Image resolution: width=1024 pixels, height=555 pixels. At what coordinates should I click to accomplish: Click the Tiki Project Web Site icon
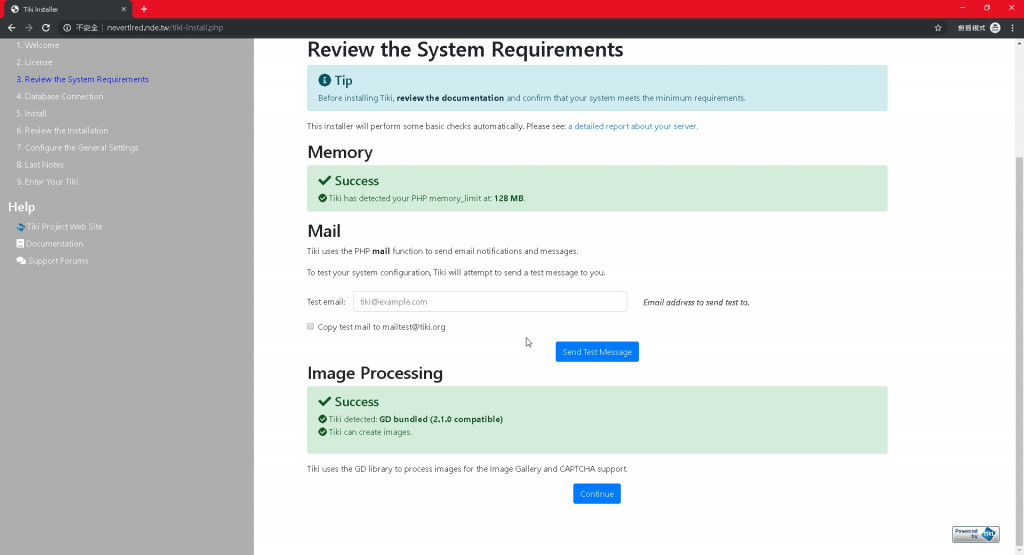[x=21, y=227]
